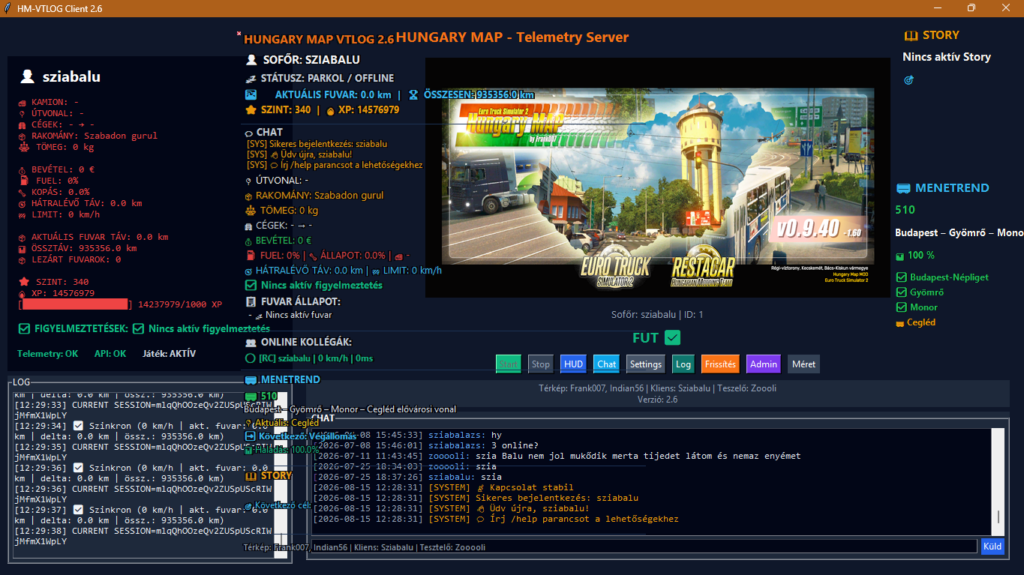This screenshot has width=1024, height=575.
Task: Toggle the Nincs aktív figyelmeztetés checkbox in center
Action: (251, 286)
